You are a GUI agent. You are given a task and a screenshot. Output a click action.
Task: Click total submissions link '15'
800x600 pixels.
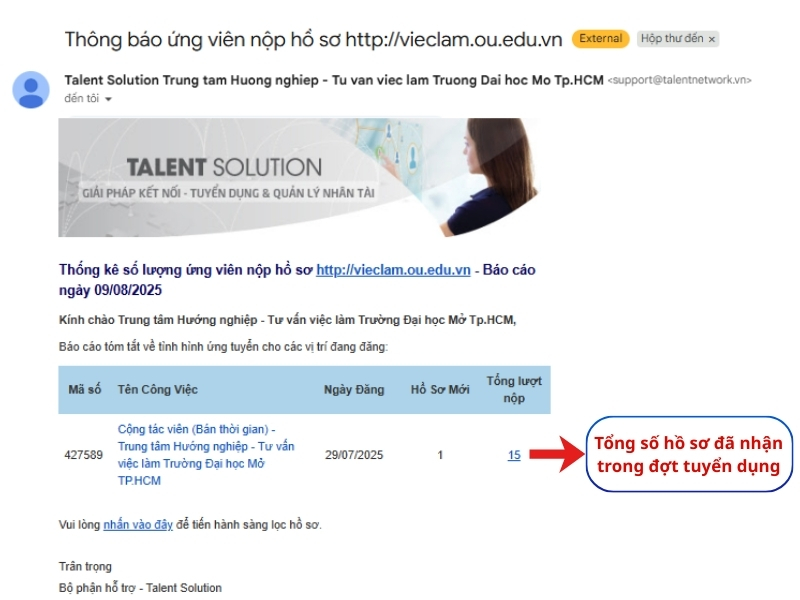[x=514, y=455]
